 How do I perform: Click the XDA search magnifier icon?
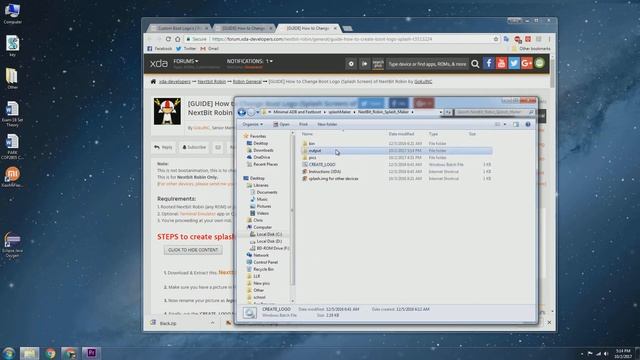475,64
